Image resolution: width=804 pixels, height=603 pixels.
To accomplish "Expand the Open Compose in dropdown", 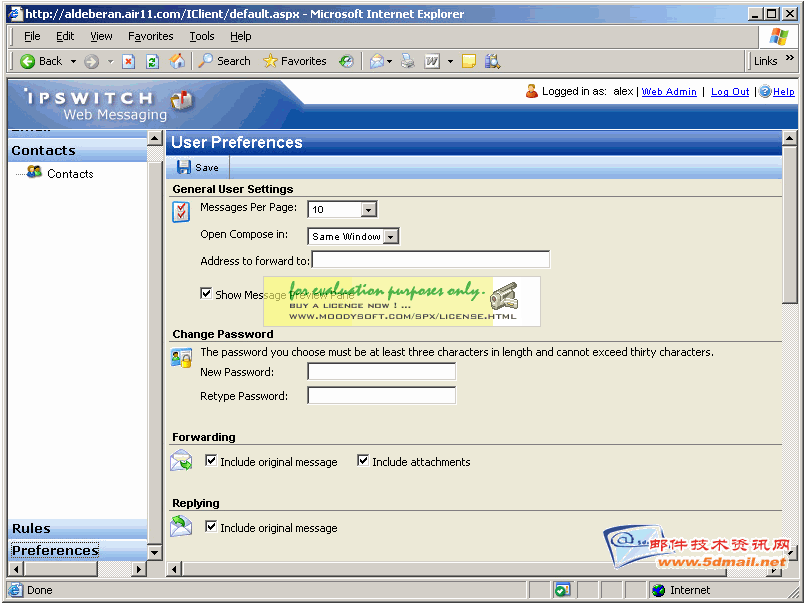I will click(391, 237).
